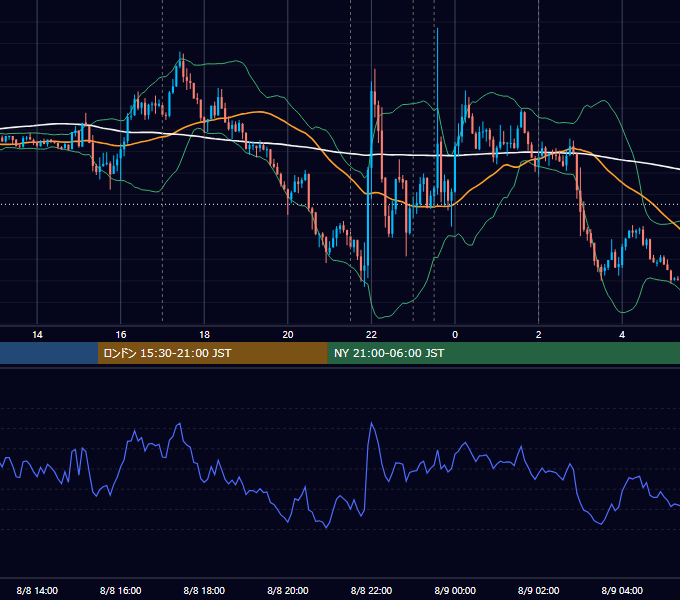Click the 8/8 20:00 date label
This screenshot has height=600, width=680.
(288, 590)
